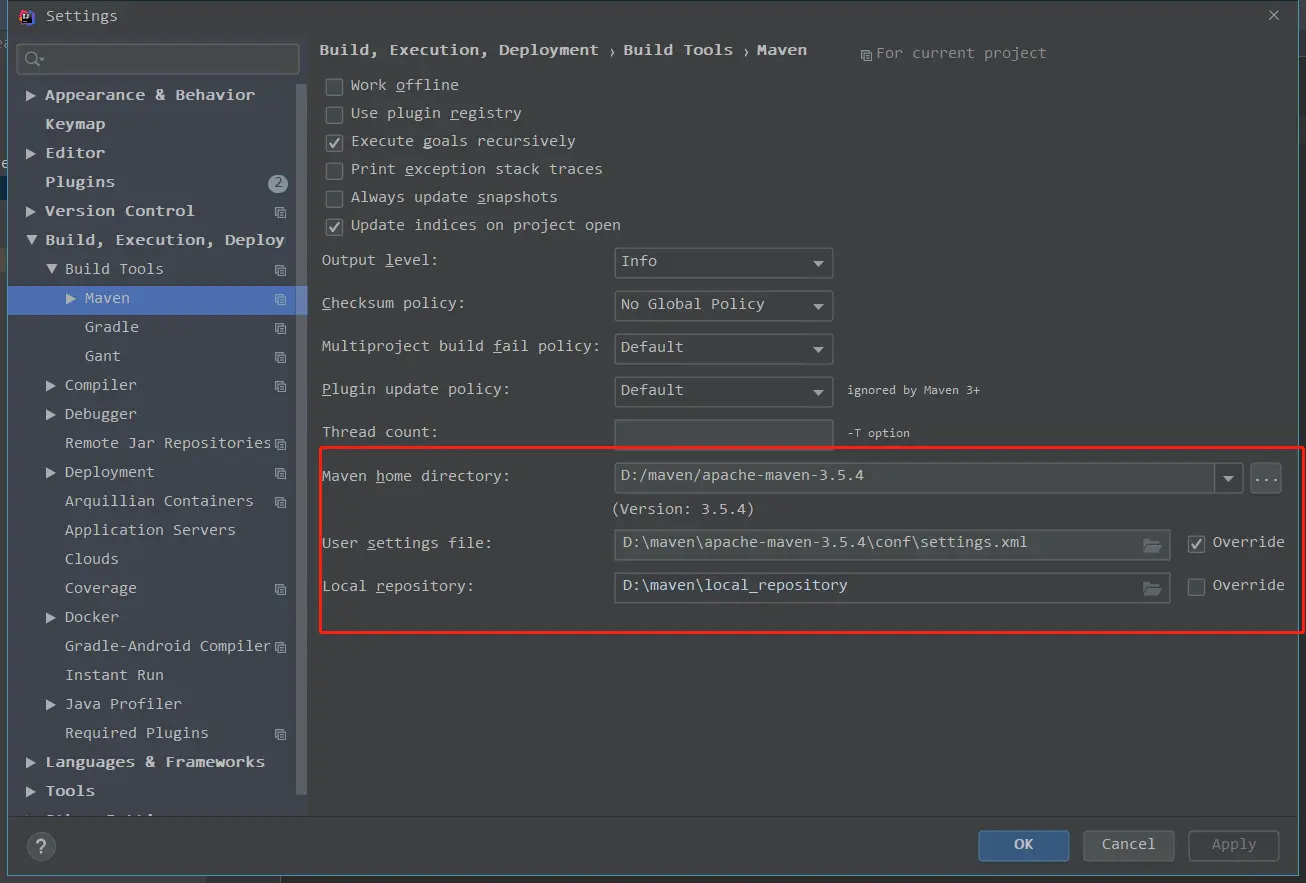Enable Always update snapshots checkbox
Viewport: 1306px width, 883px height.
[x=334, y=198]
